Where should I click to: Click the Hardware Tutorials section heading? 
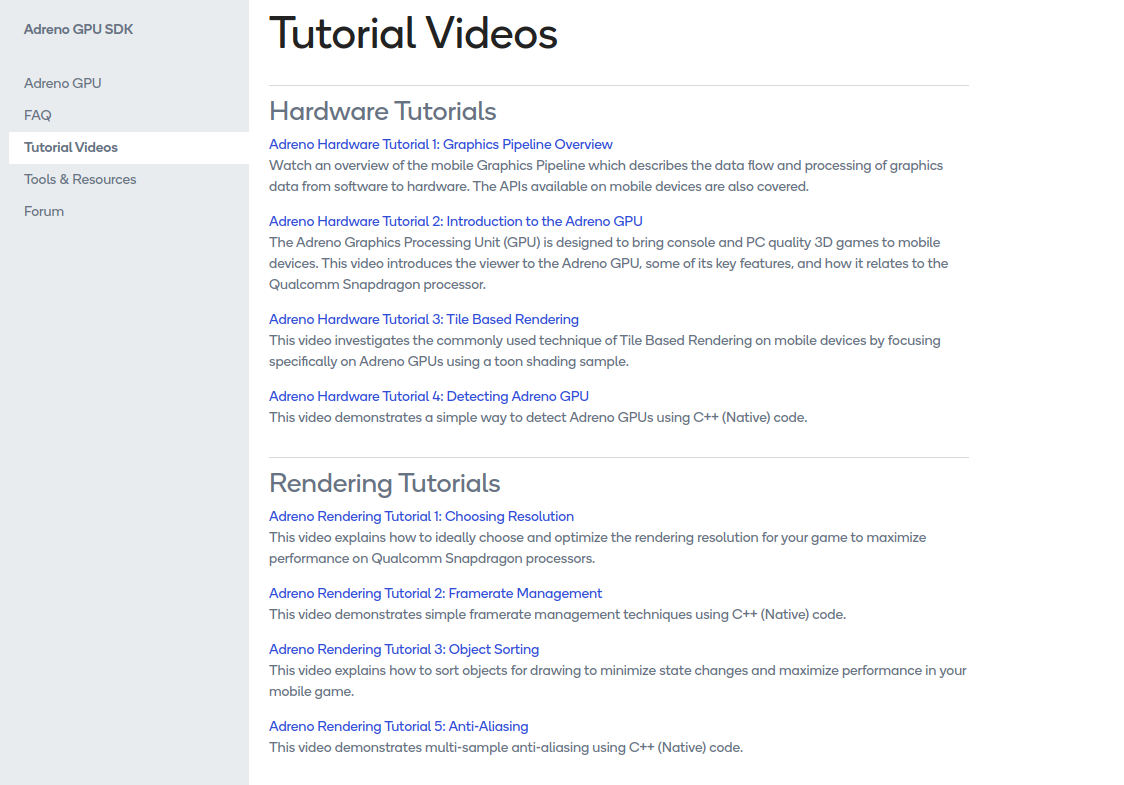(x=383, y=112)
